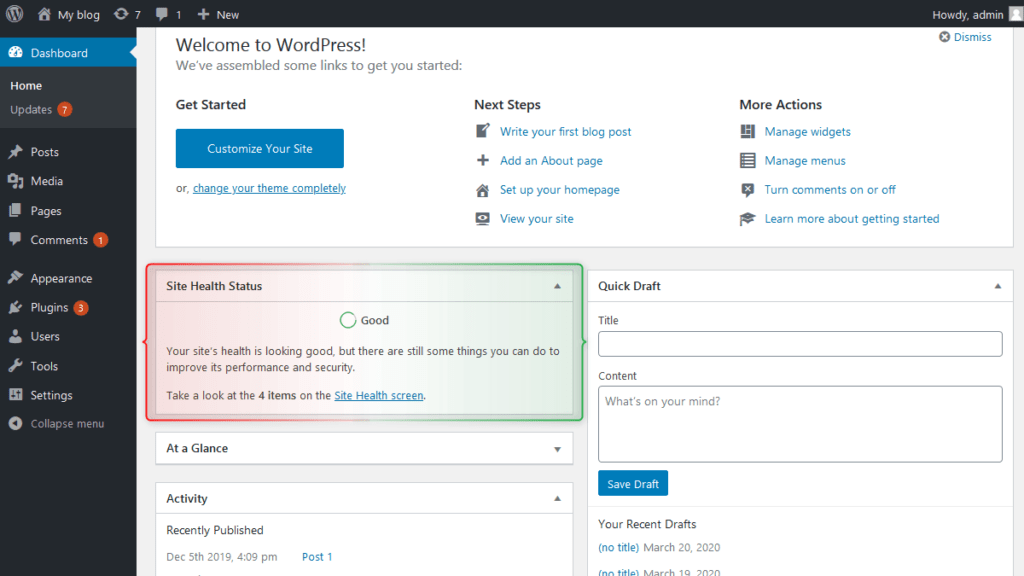Collapse the Activity panel
Screen dimensions: 1024x576
(557, 498)
